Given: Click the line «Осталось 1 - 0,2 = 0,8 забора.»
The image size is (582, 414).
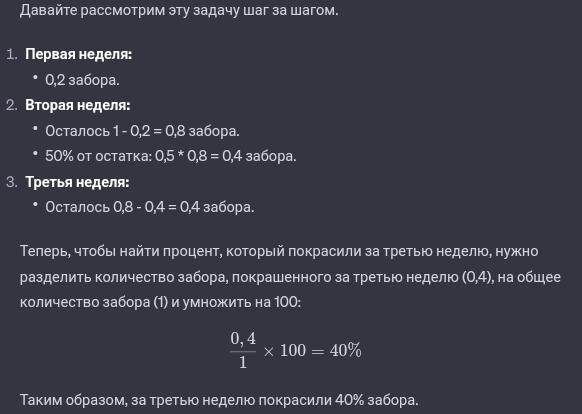Looking at the screenshot, I should 143,131.
